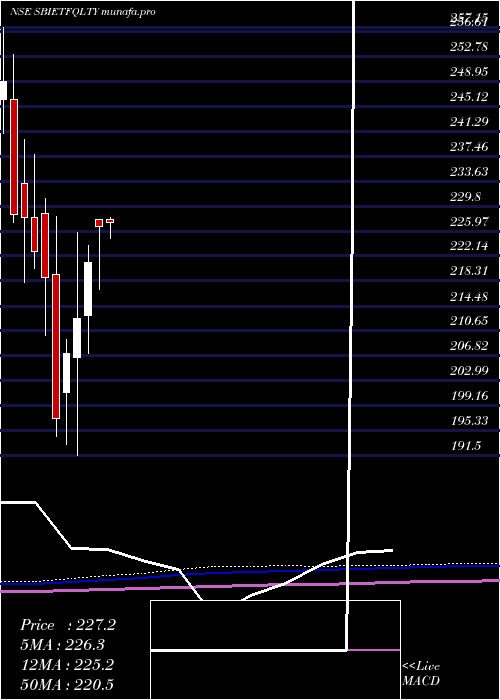Click the 222.14 price axis label
The height and width of the screenshot is (700, 500).
pos(469,246)
